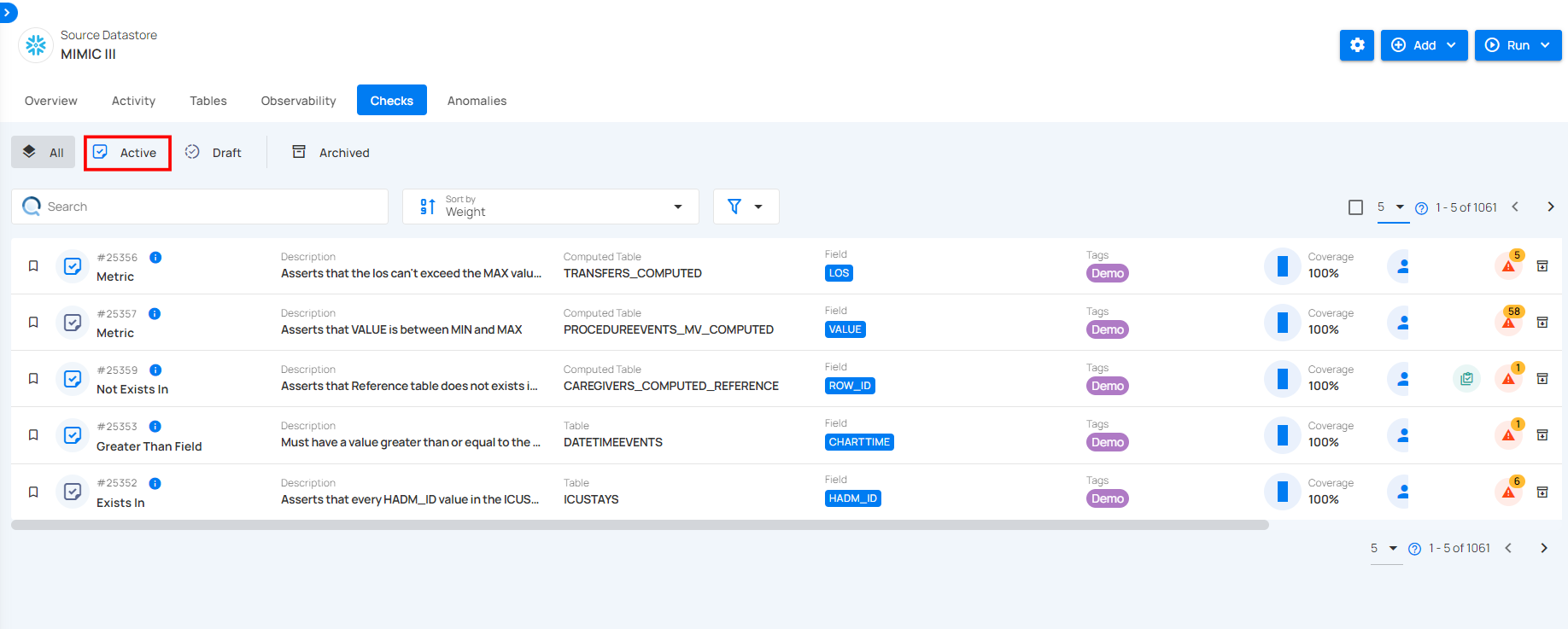
Task: Open anomalies warning for HADM_ID check
Action: (x=1509, y=492)
